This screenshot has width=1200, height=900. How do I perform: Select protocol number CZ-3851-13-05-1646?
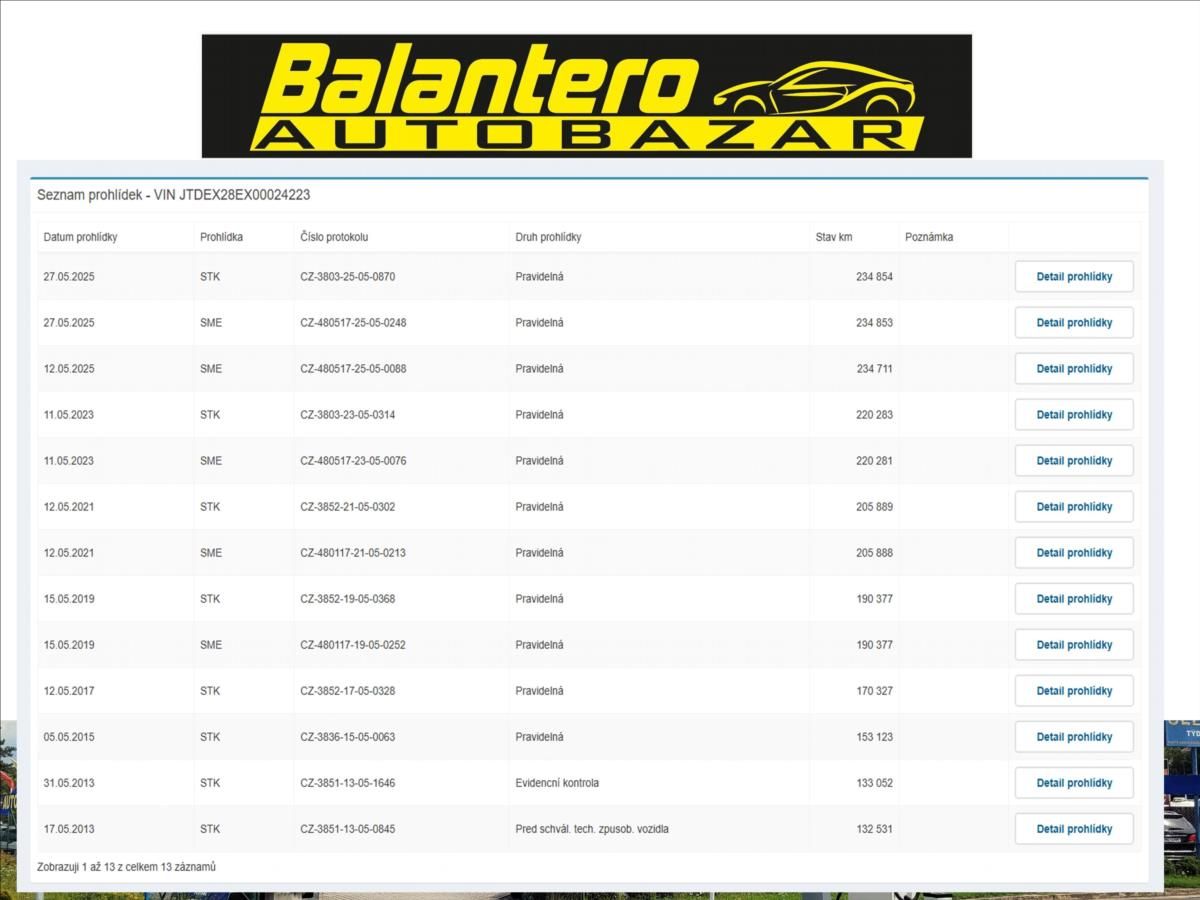[x=347, y=782]
